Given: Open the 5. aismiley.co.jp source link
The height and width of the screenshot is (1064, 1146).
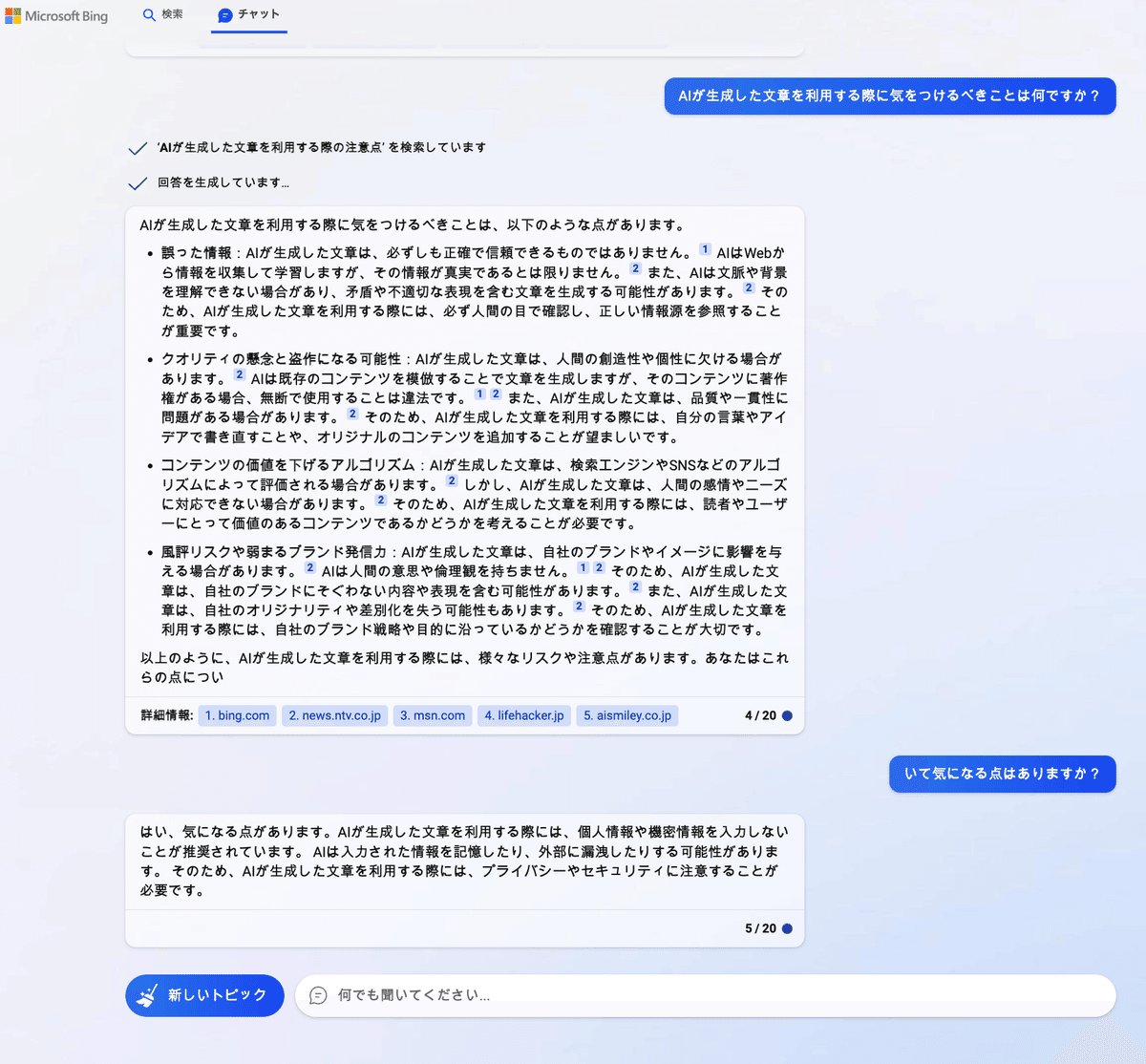Looking at the screenshot, I should 627,715.
